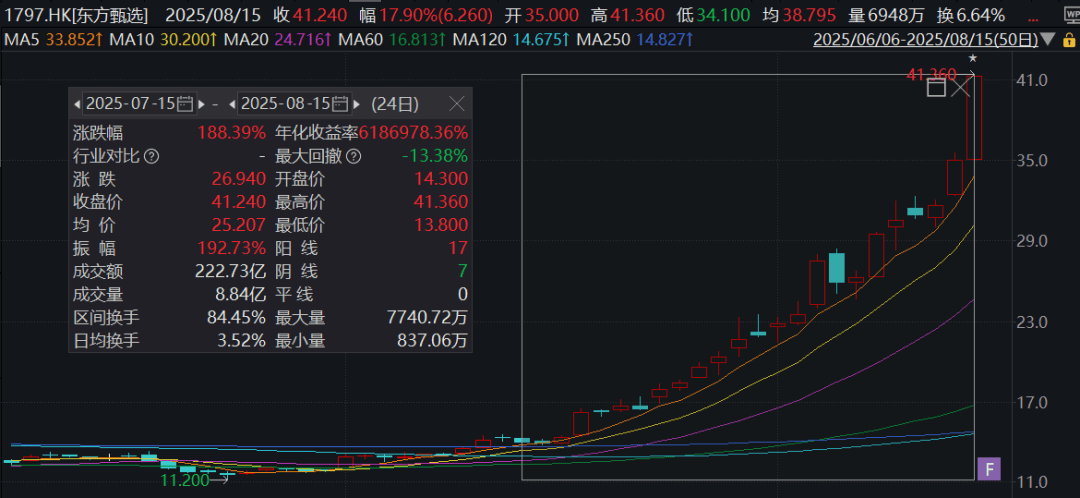
Task: Click the red 41.360 high price marker
Action: point(931,74)
